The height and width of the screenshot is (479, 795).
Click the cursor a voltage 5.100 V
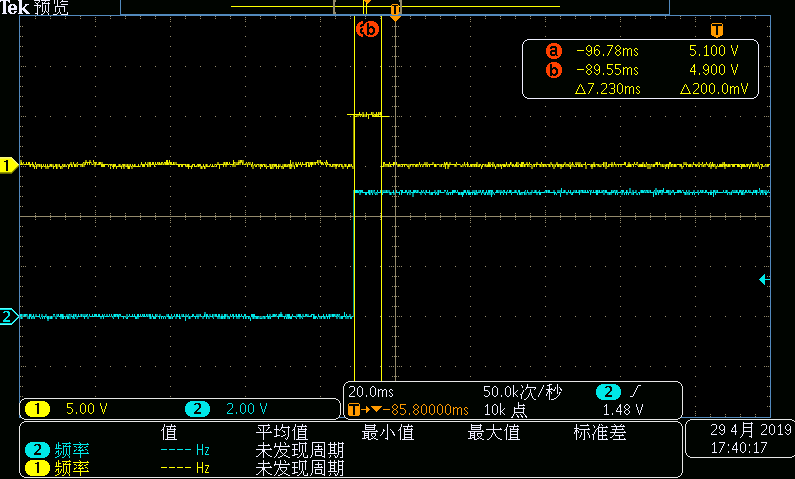pos(714,51)
